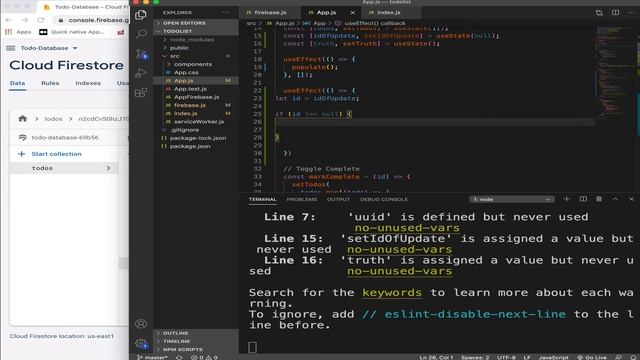Open the Extensions view
The height and width of the screenshot is (360, 640).
coord(141,93)
